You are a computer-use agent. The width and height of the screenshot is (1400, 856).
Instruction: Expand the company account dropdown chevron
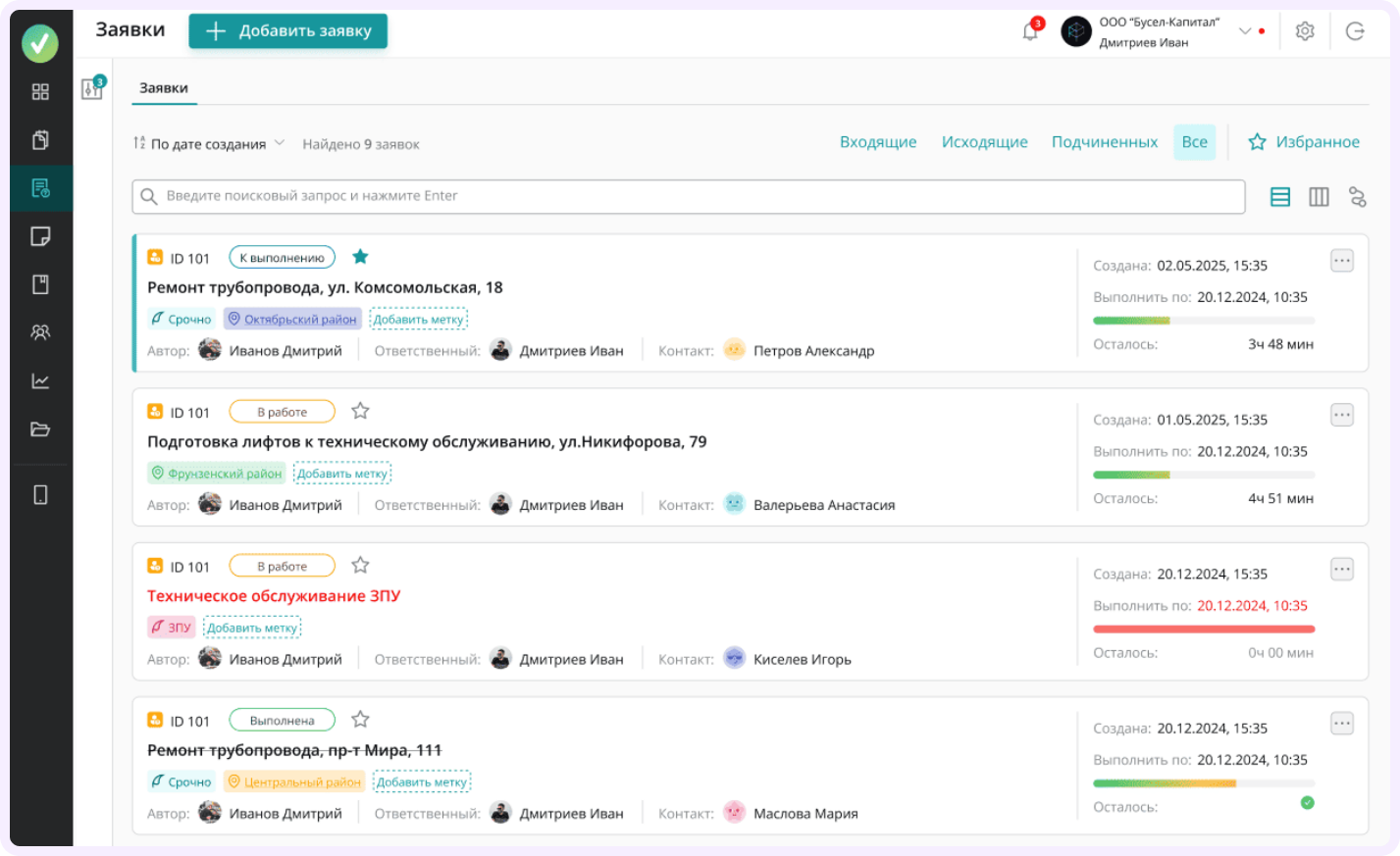(1245, 31)
